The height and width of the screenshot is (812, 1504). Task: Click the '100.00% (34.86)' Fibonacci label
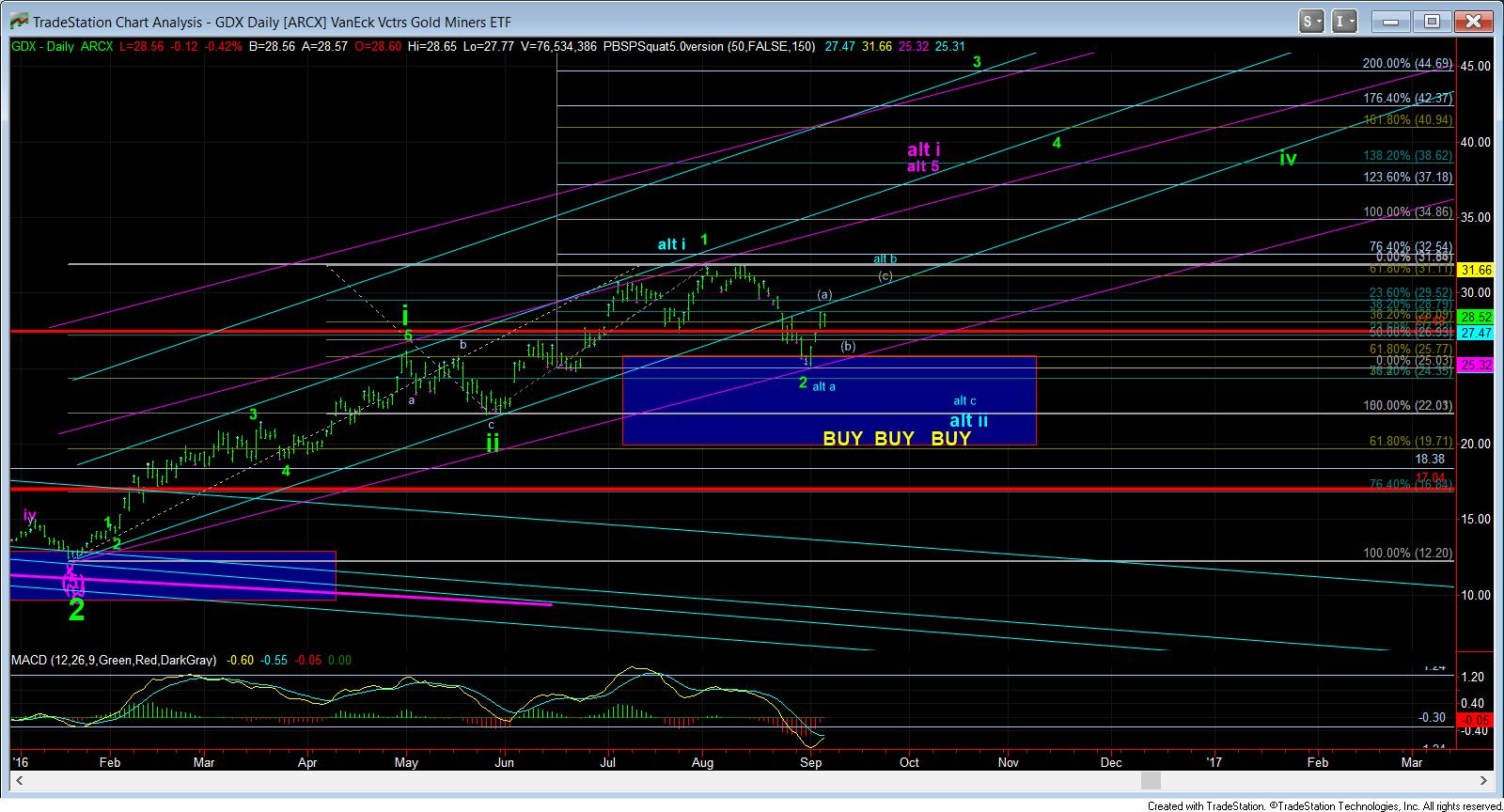coord(1407,212)
